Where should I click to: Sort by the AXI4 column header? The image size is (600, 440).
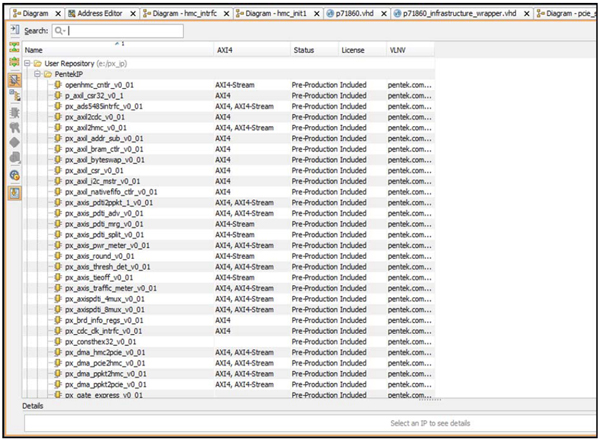pyautogui.click(x=252, y=50)
